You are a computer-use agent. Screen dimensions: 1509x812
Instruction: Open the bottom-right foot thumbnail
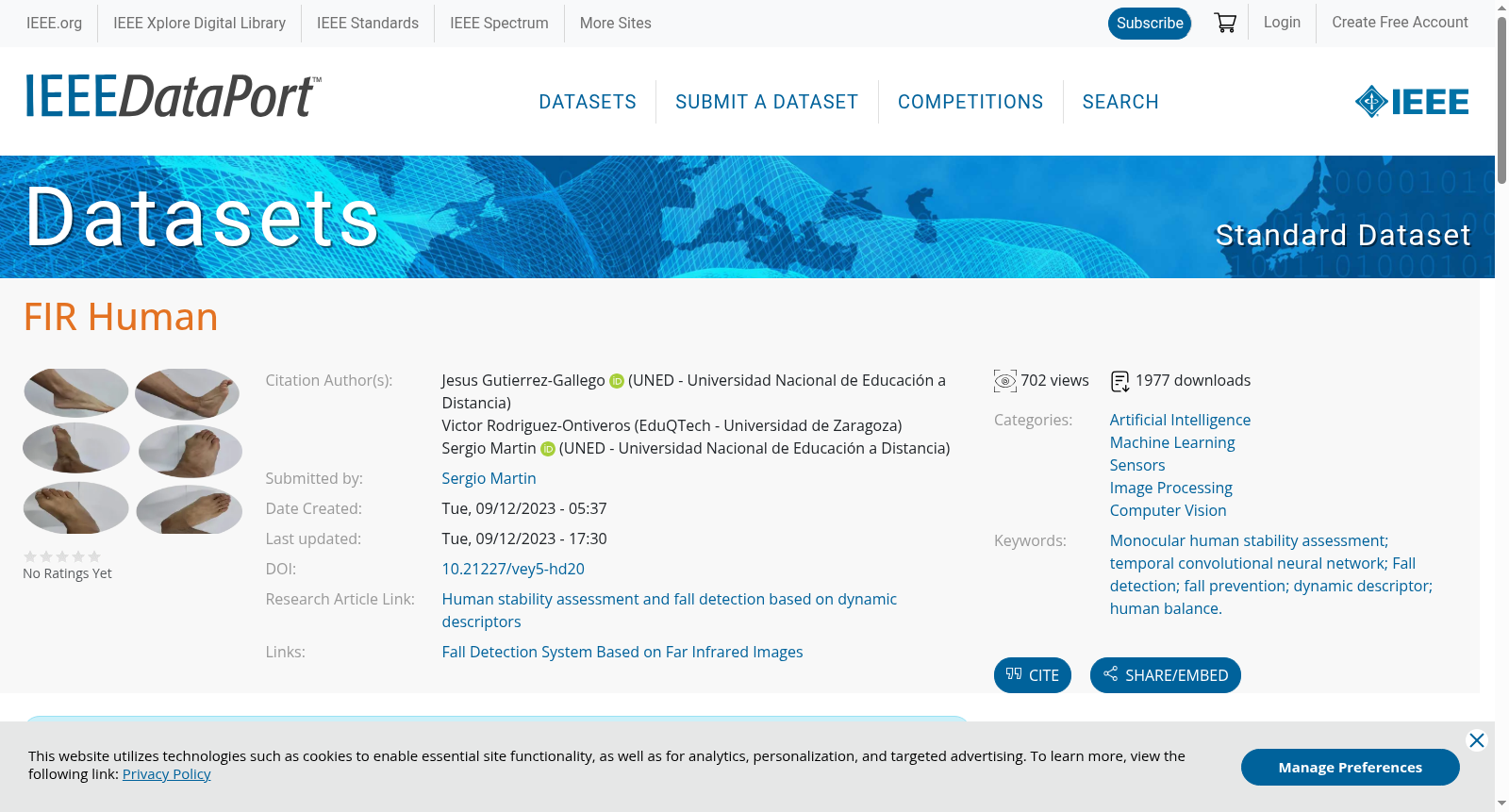(x=190, y=509)
